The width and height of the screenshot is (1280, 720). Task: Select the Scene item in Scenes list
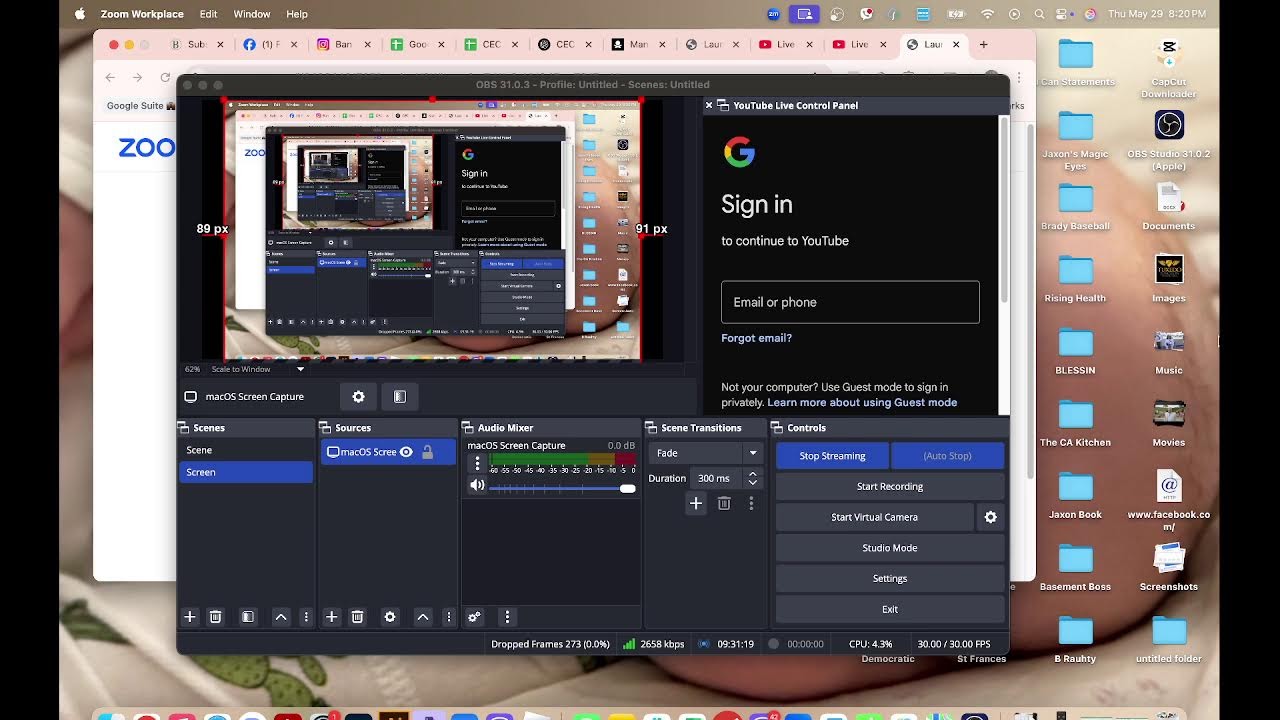246,450
